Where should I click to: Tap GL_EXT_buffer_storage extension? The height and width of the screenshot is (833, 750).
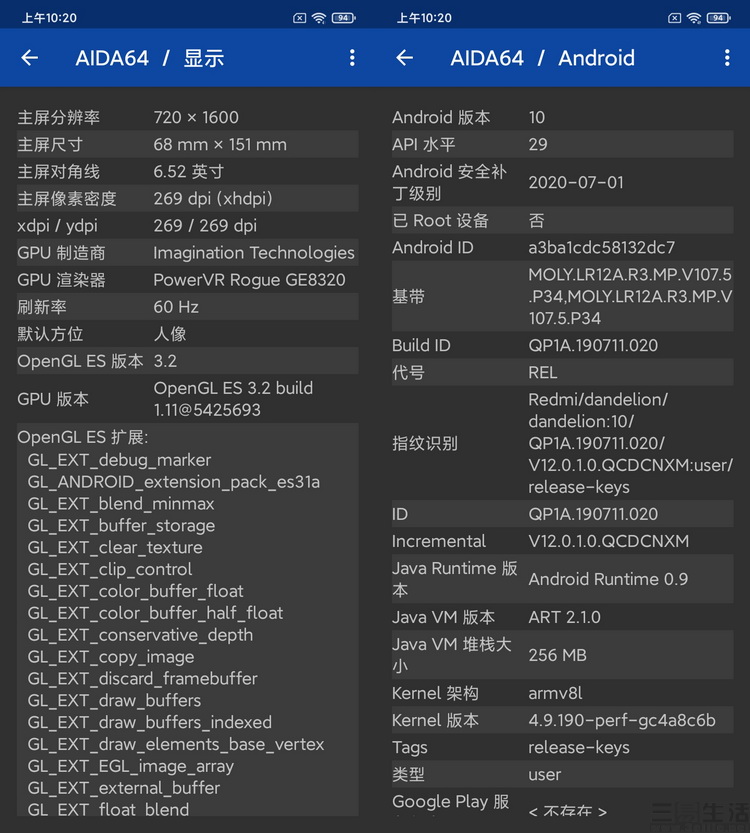coord(121,525)
